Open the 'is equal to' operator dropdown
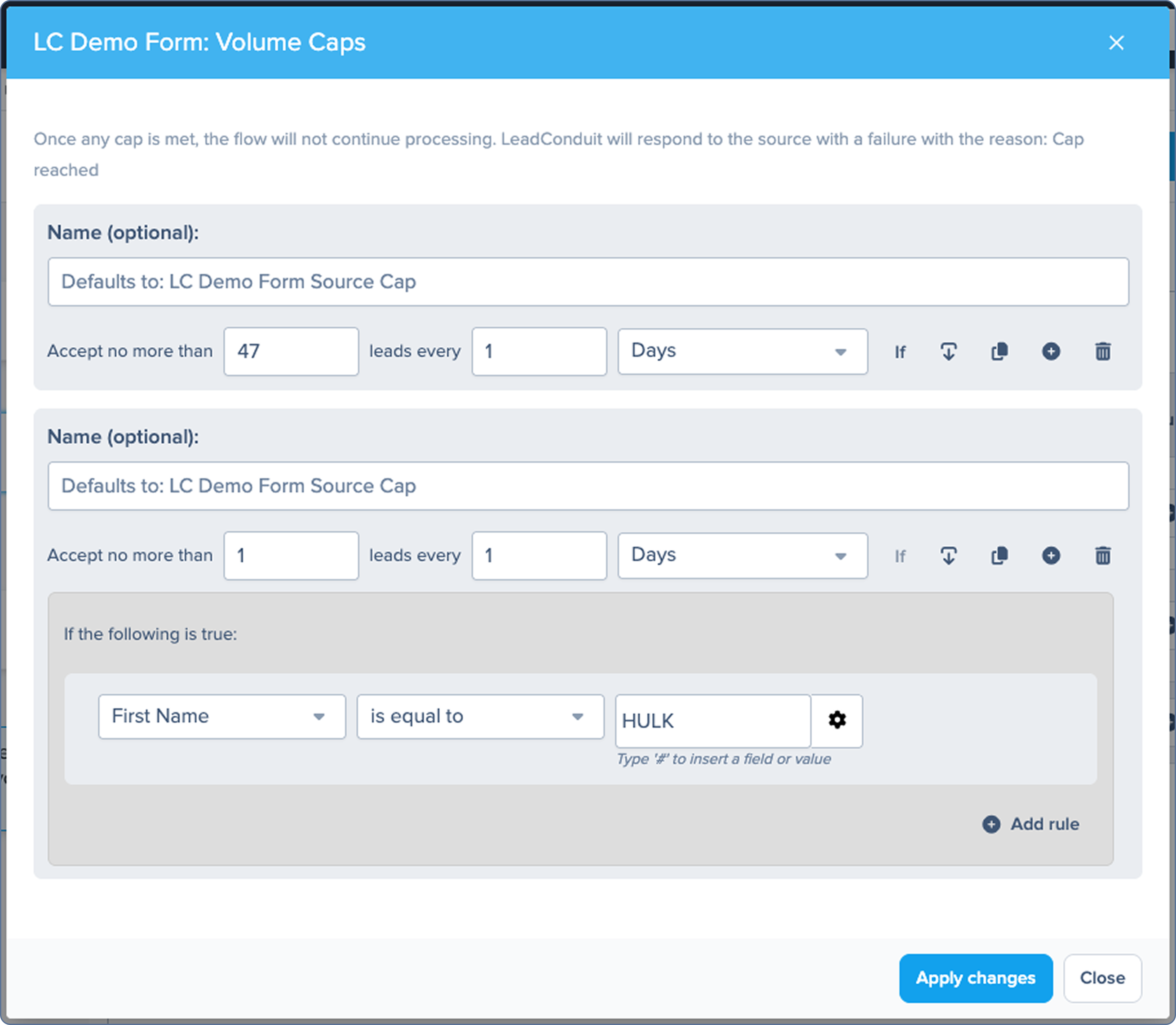Image resolution: width=1176 pixels, height=1025 pixels. click(x=480, y=716)
